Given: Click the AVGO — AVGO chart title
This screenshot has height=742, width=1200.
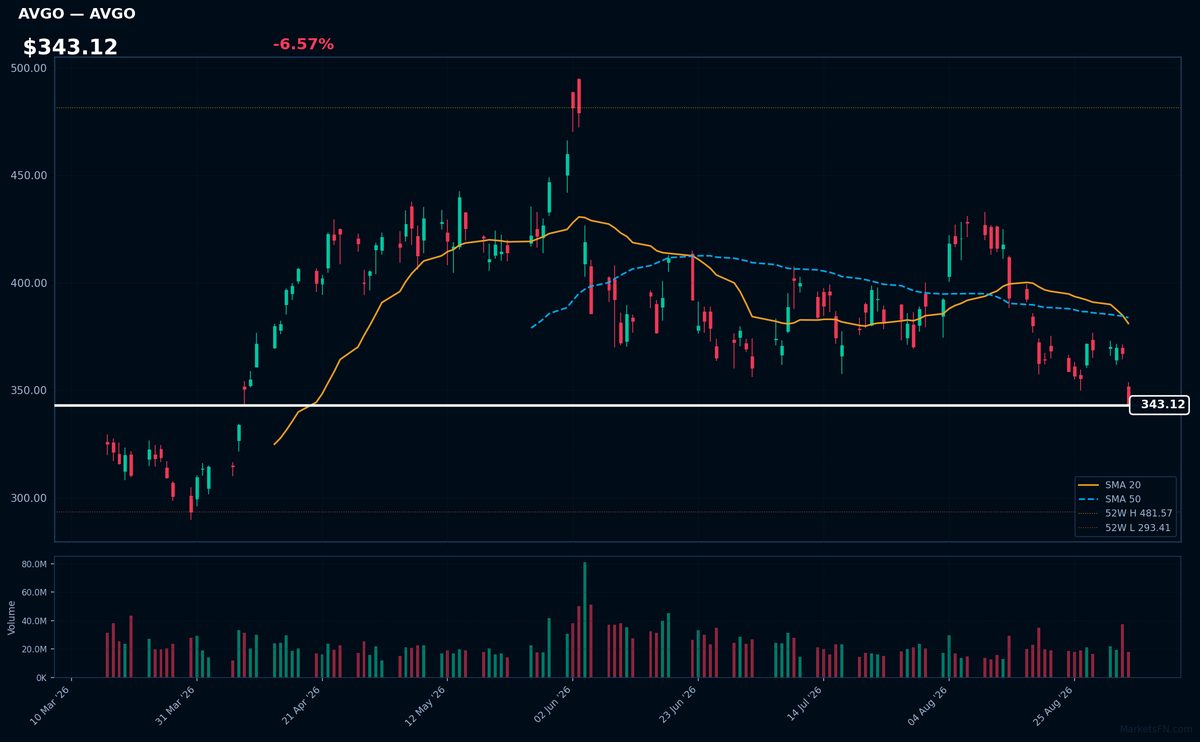Looking at the screenshot, I should pyautogui.click(x=77, y=14).
